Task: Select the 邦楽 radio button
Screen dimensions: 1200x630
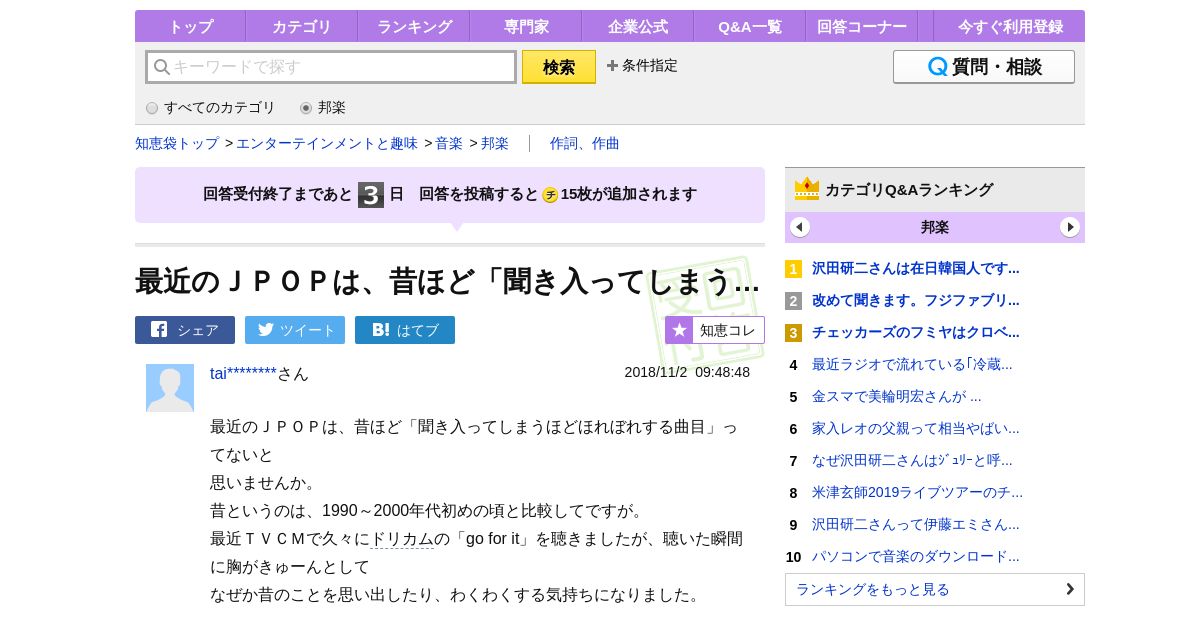Action: [x=306, y=108]
